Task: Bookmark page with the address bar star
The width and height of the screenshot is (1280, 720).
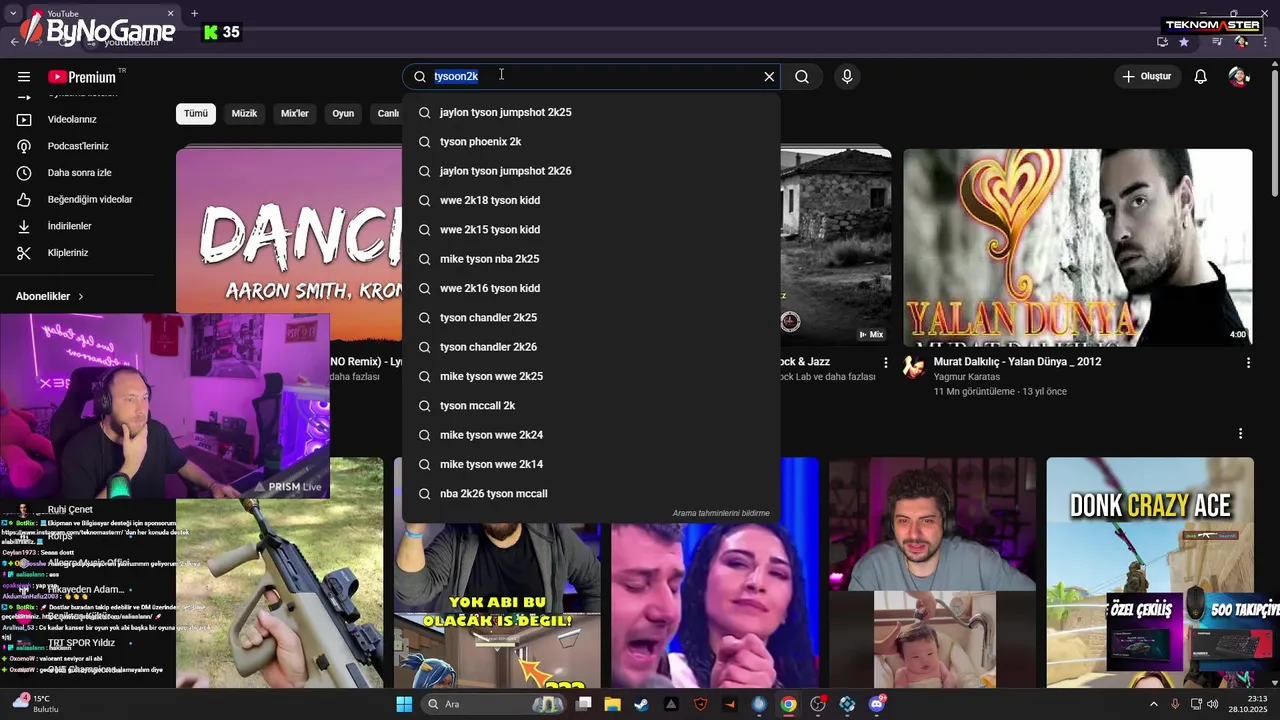Action: 1184,42
